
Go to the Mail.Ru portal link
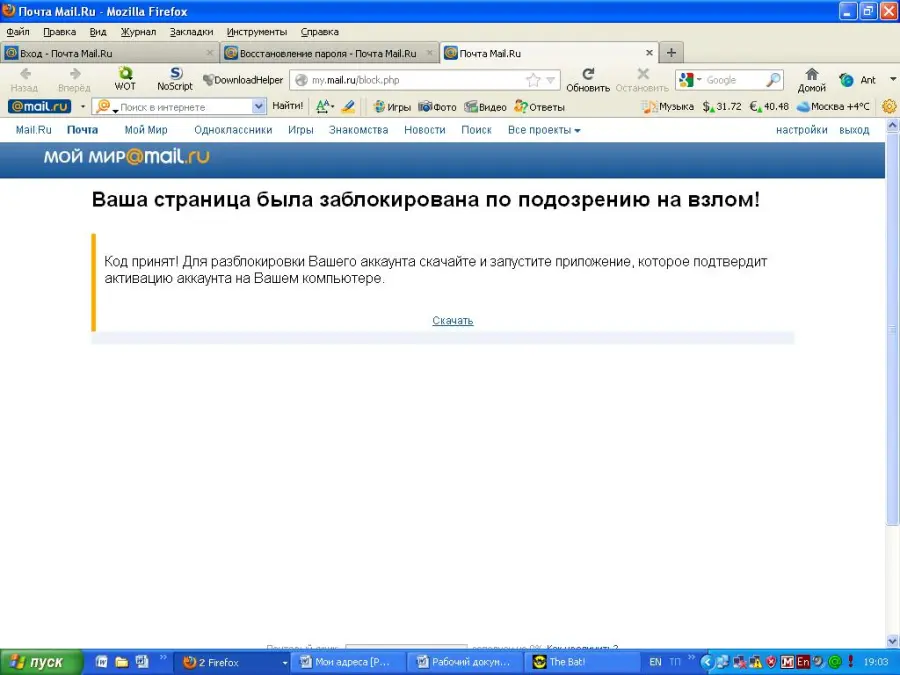tap(33, 130)
